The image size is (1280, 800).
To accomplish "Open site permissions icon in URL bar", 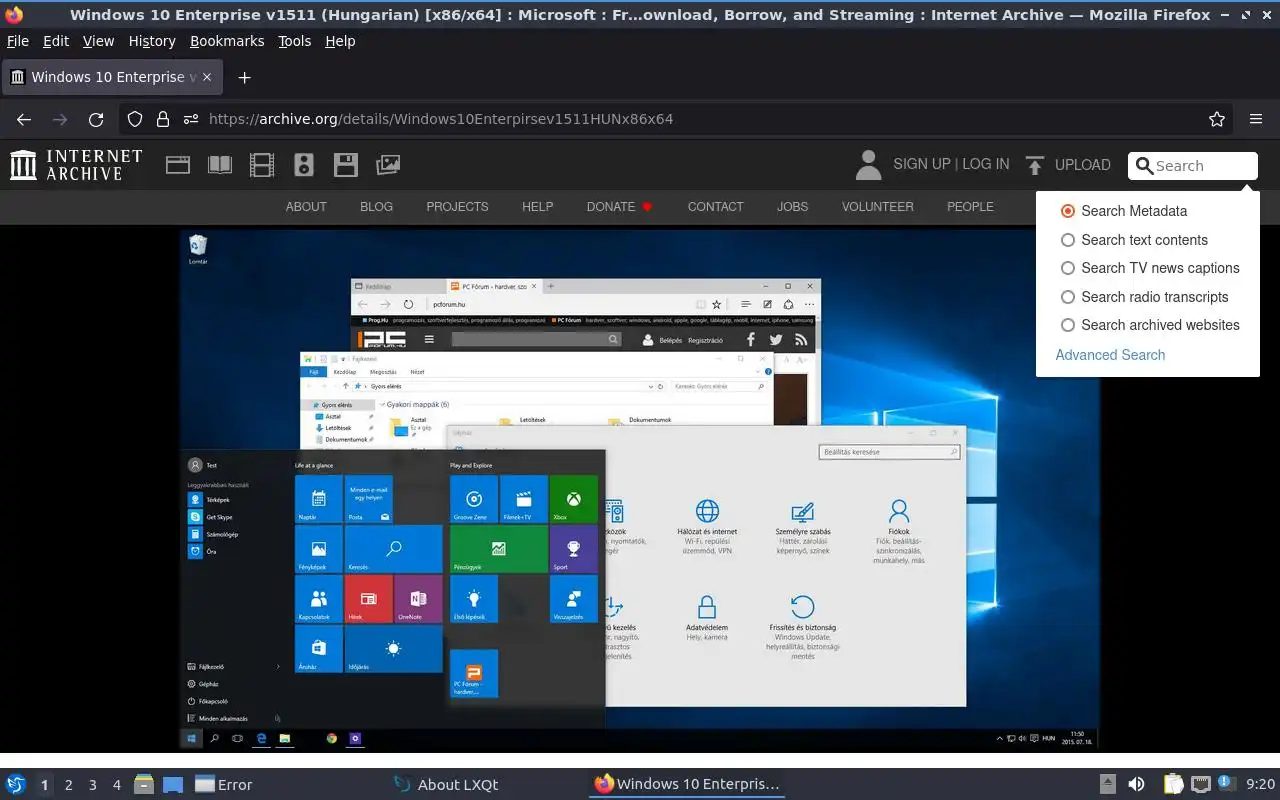I will click(x=191, y=119).
